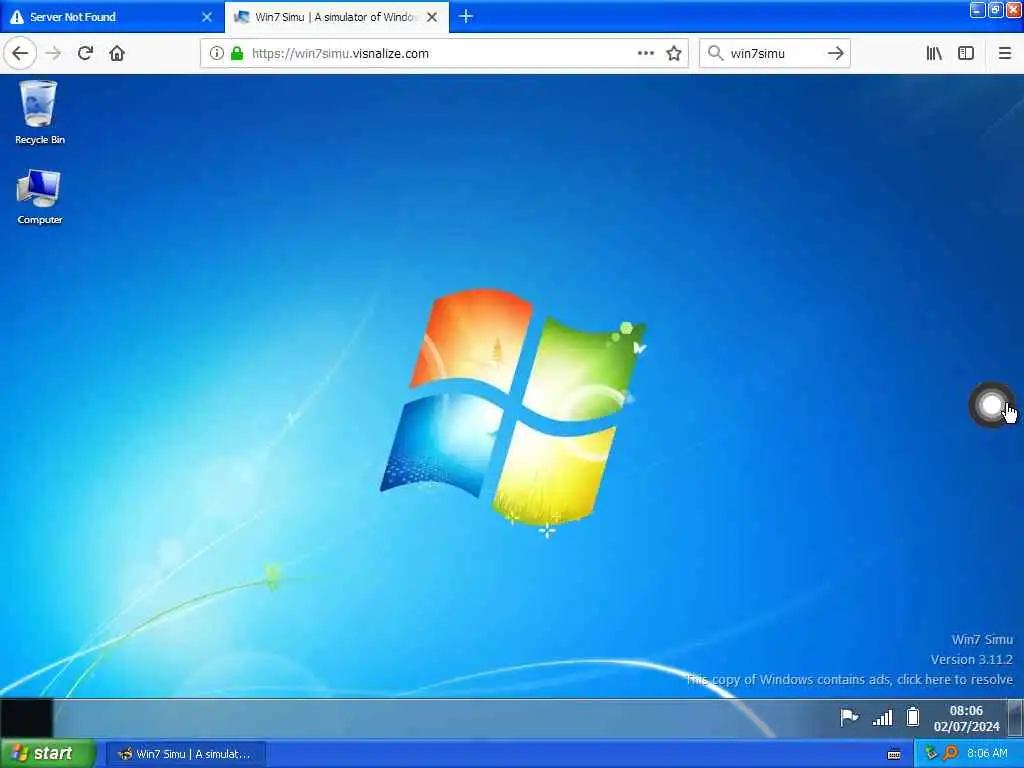Click the battery tray icon
The width and height of the screenshot is (1024, 768).
(913, 717)
